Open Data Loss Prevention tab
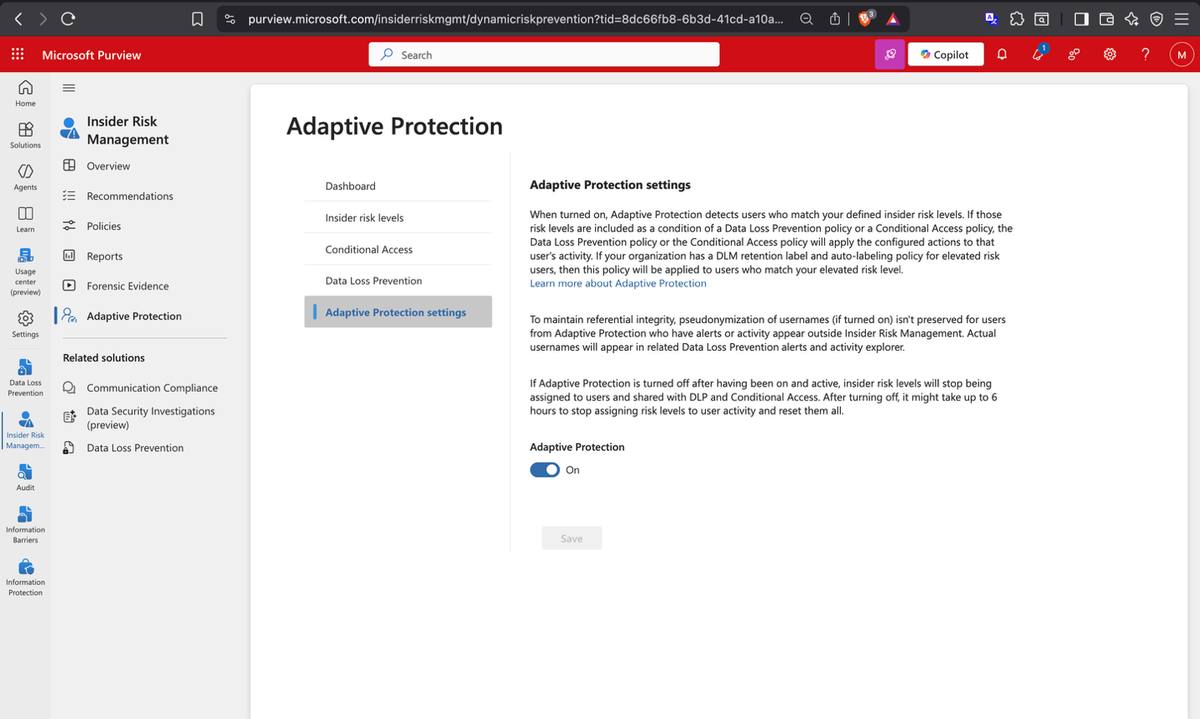This screenshot has width=1200, height=719. [x=398, y=281]
